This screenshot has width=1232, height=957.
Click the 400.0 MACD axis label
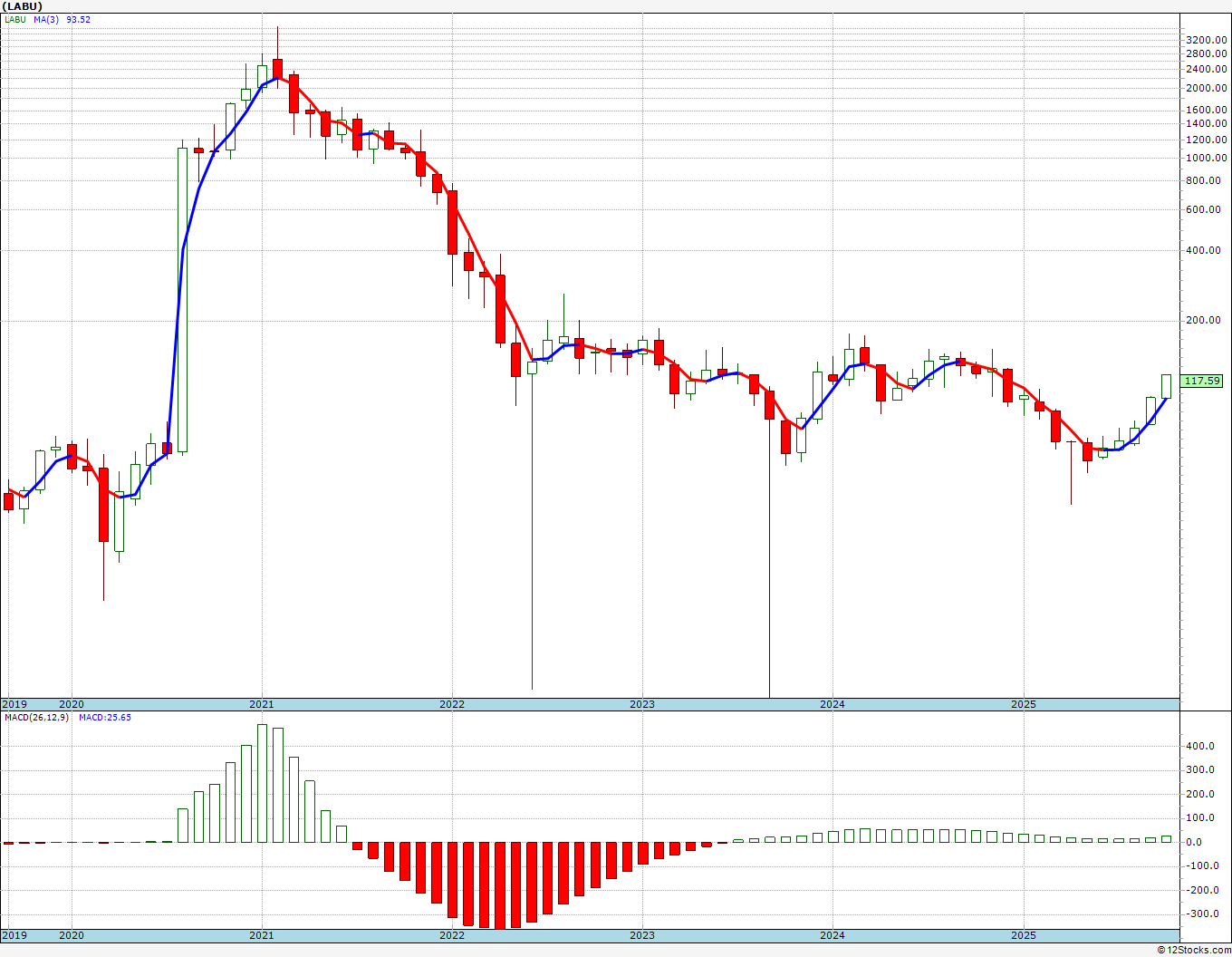coord(1201,747)
